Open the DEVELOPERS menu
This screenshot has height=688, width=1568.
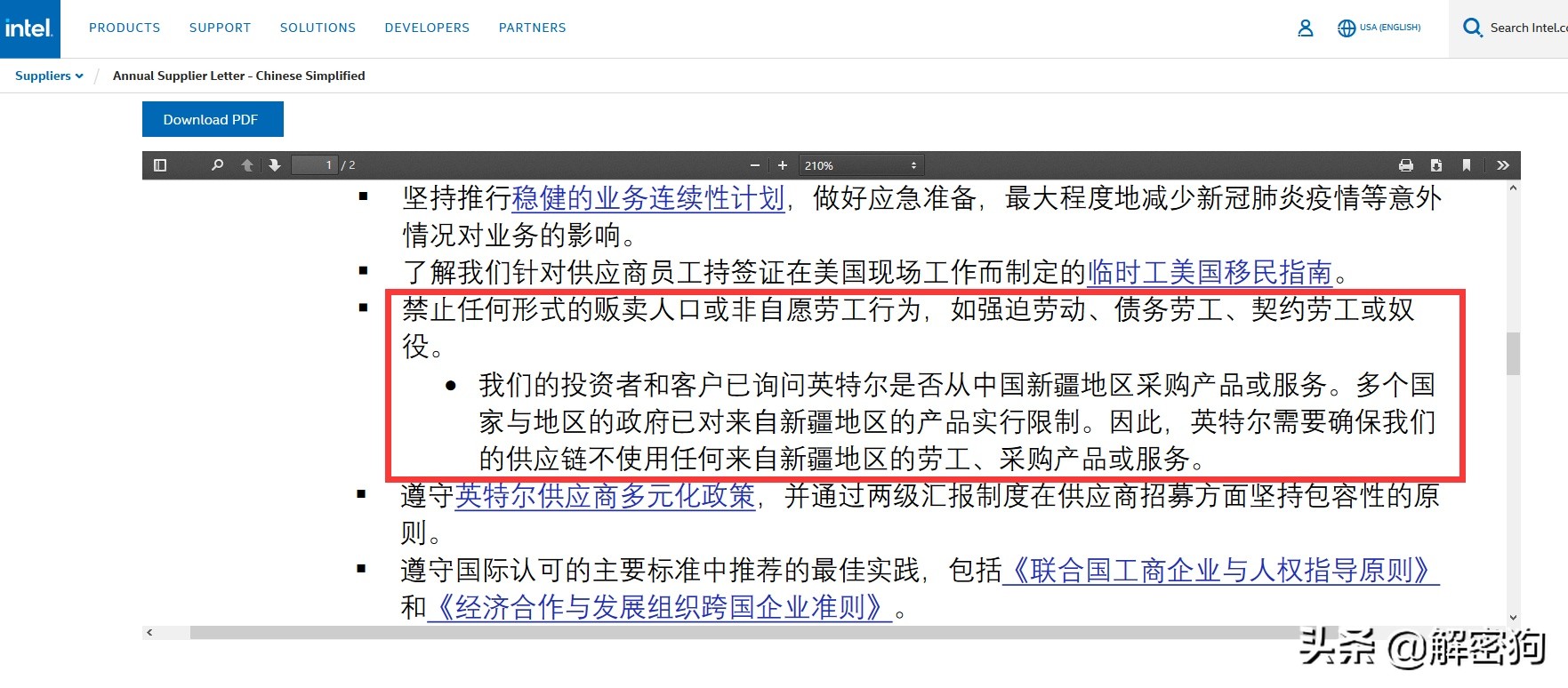[x=427, y=28]
